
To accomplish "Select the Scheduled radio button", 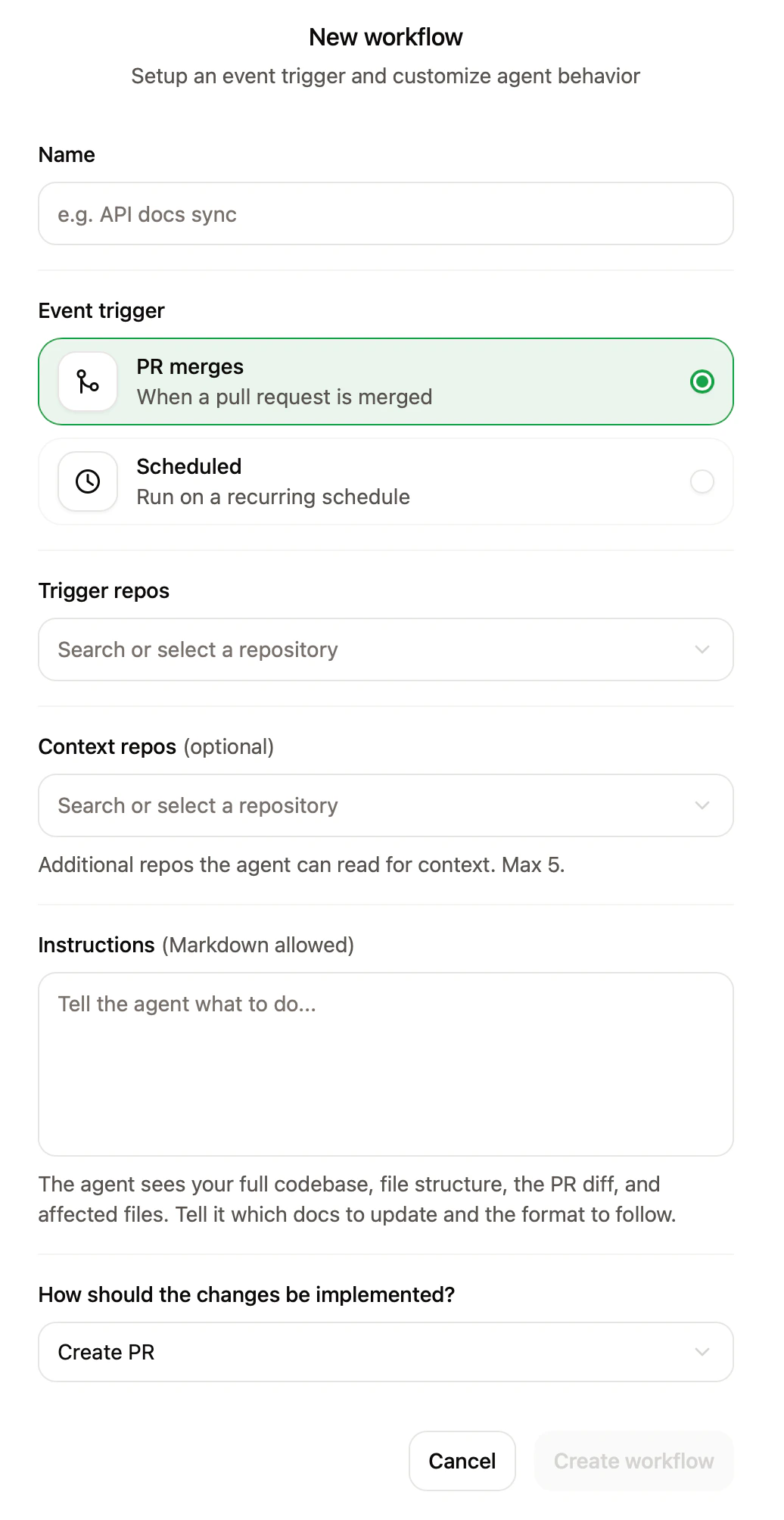I will point(702,481).
